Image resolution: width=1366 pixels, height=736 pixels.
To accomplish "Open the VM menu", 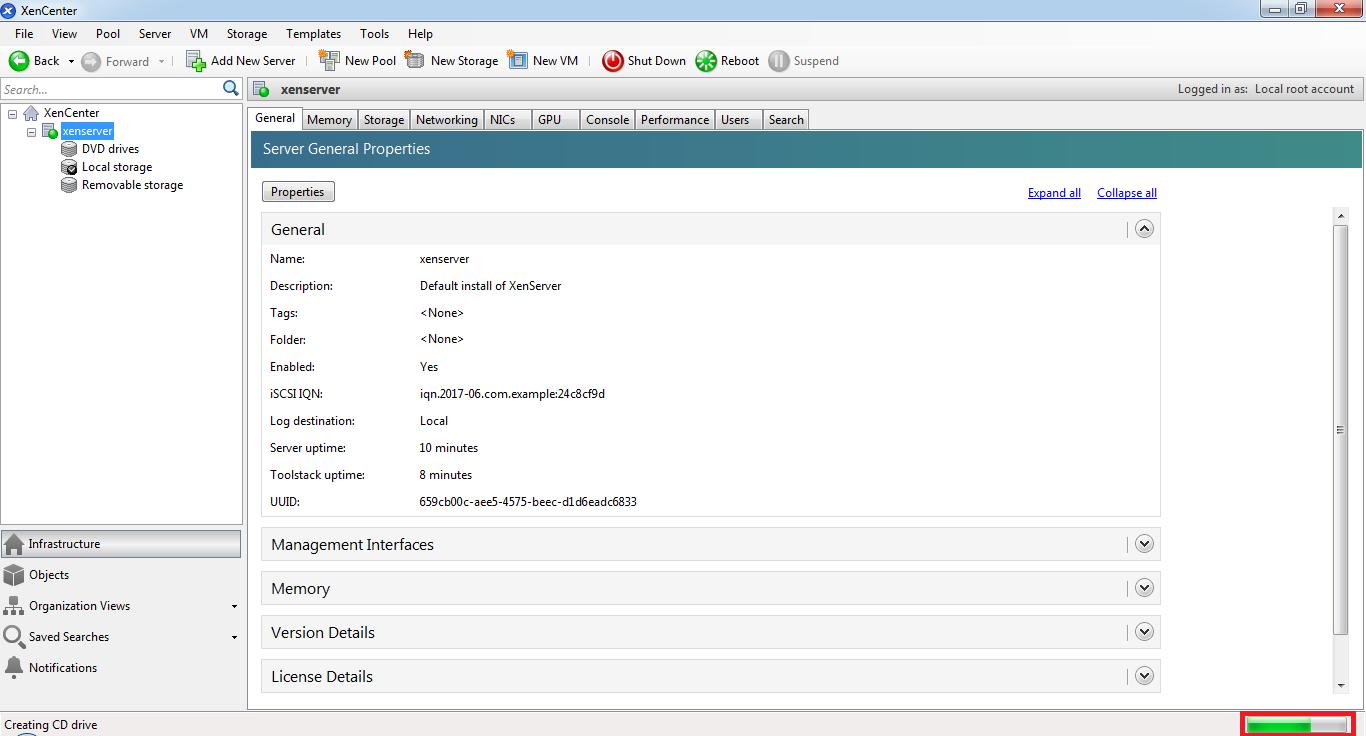I will [199, 34].
